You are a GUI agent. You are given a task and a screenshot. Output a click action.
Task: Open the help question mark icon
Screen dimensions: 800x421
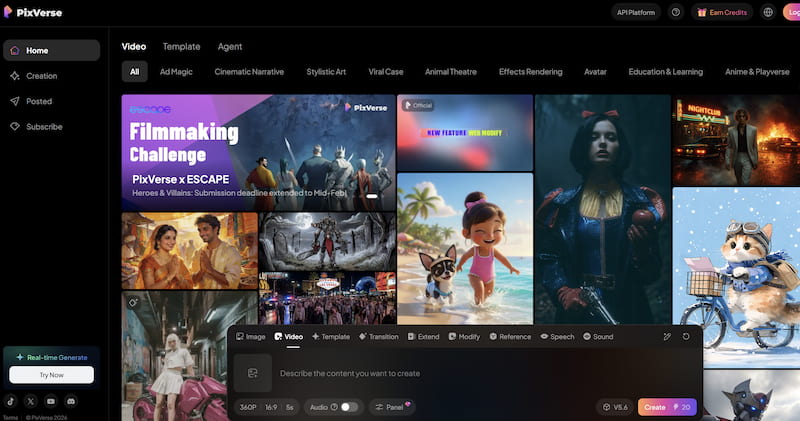point(676,12)
